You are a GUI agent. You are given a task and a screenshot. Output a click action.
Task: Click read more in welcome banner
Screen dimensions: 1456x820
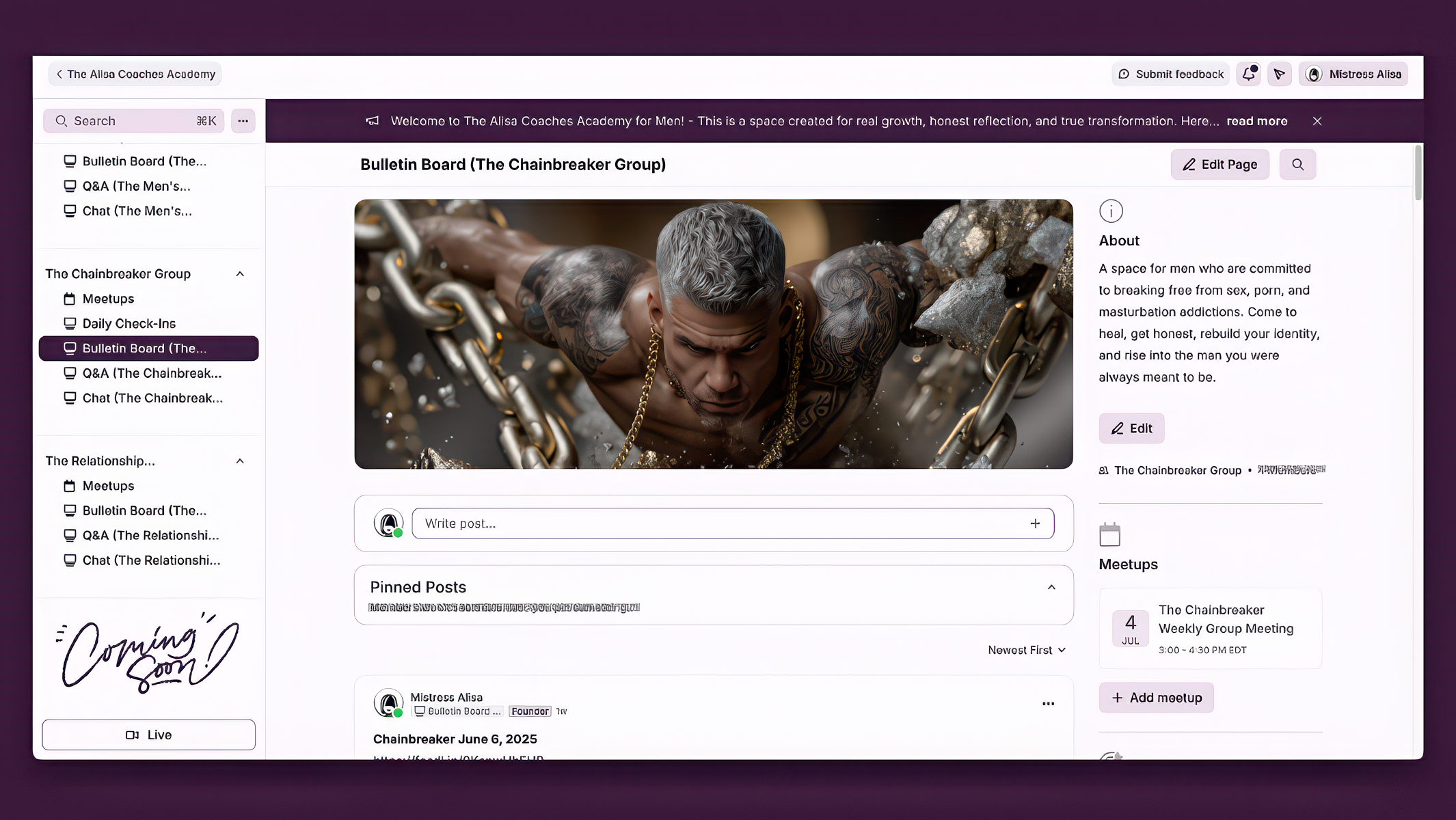coord(1256,121)
